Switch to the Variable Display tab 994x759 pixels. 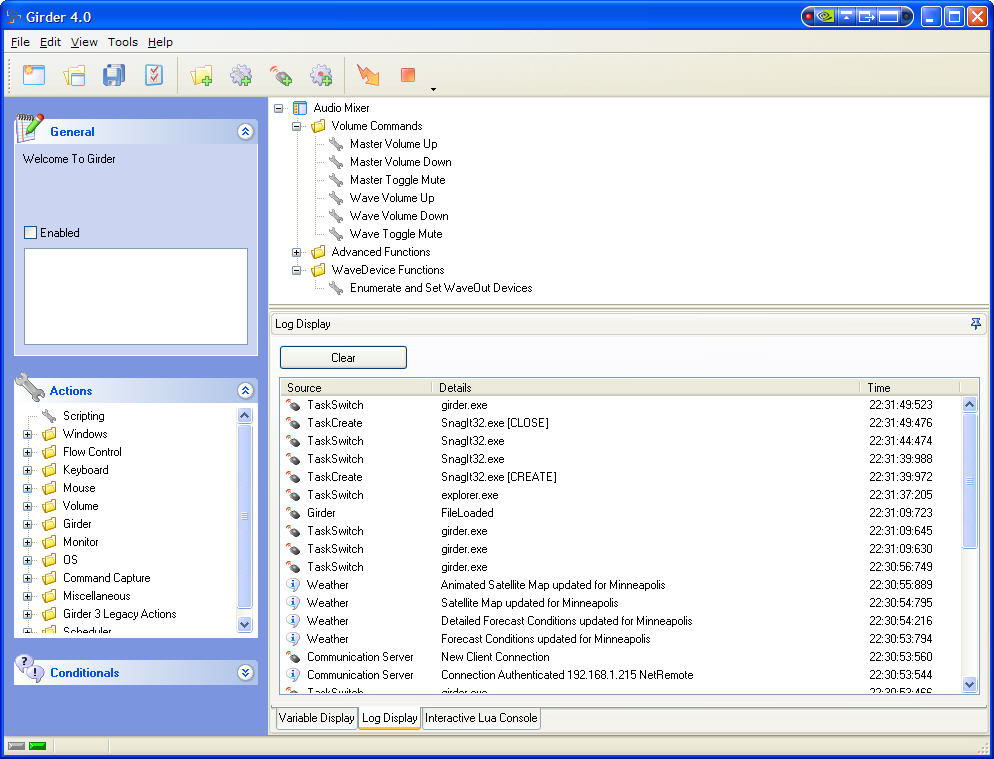316,718
